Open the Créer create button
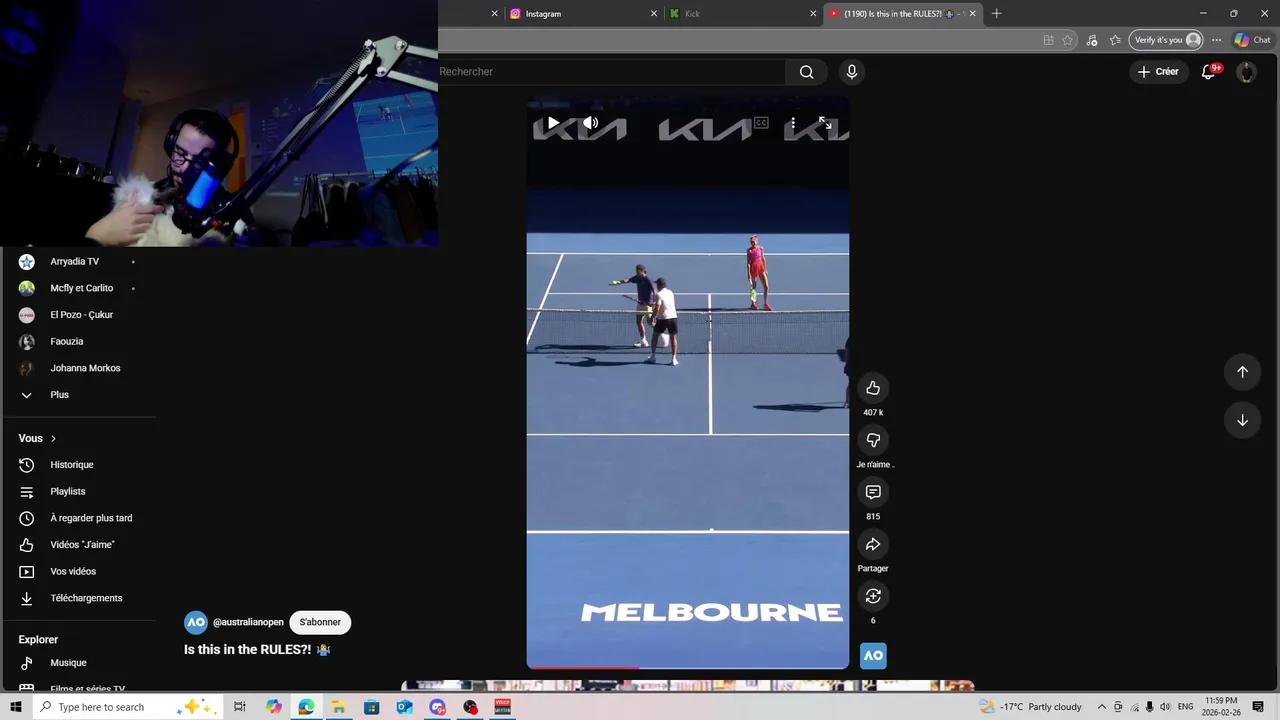Image resolution: width=1280 pixels, height=720 pixels. click(1158, 72)
